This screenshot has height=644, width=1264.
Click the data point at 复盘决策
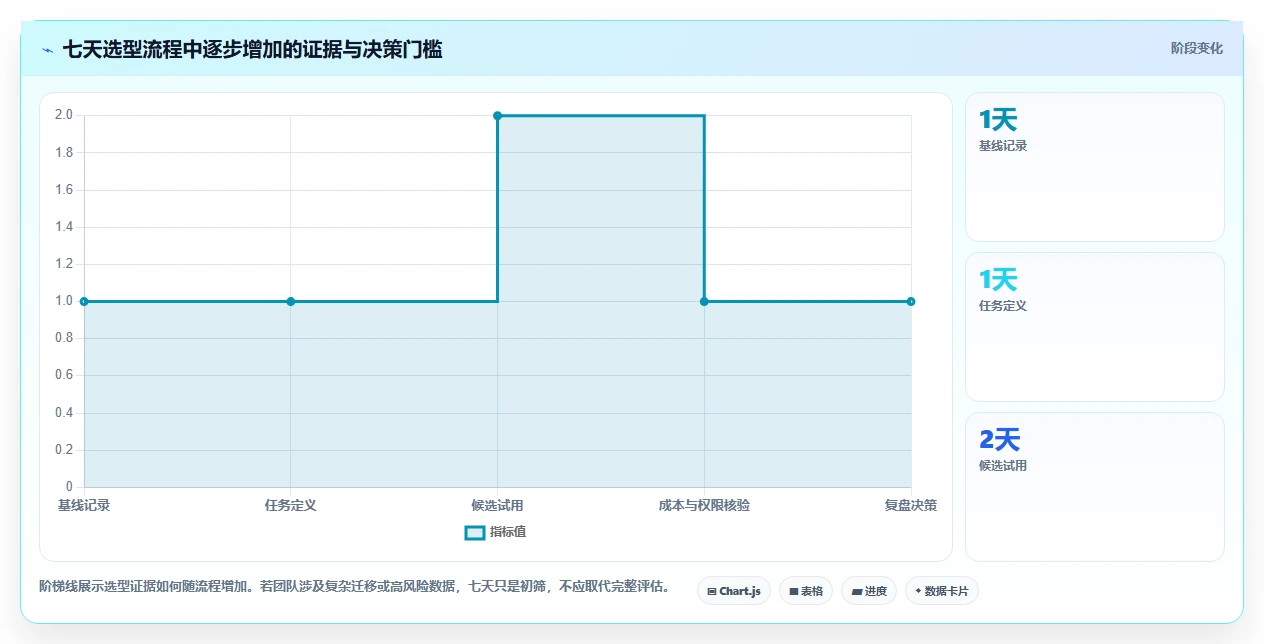point(911,301)
